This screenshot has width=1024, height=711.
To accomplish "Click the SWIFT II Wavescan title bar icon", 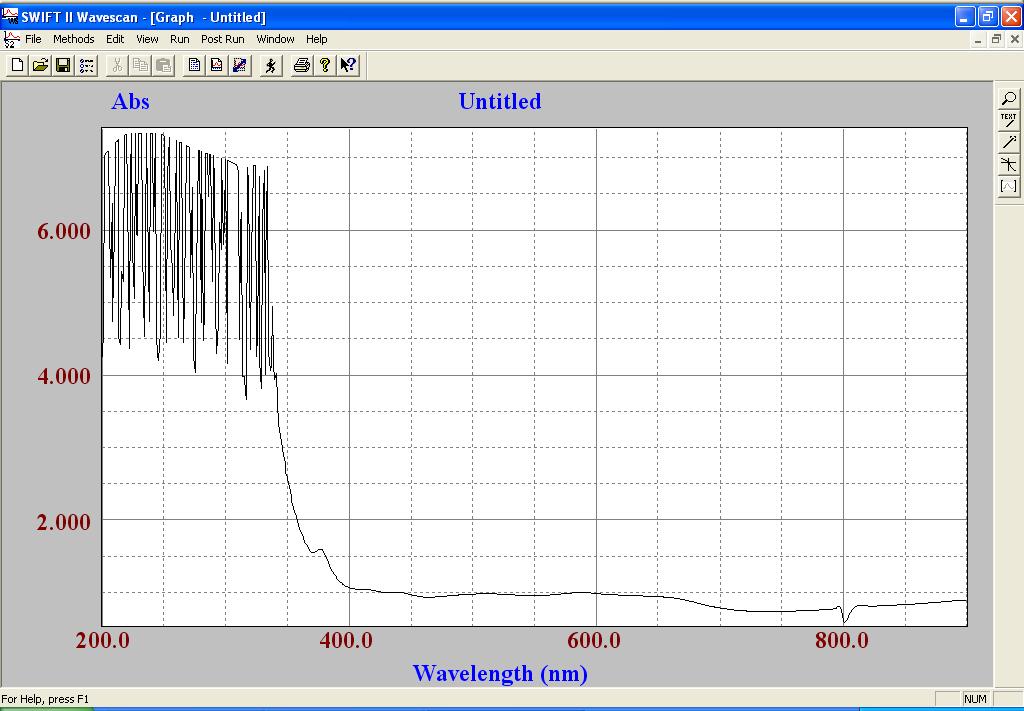I will point(10,16).
